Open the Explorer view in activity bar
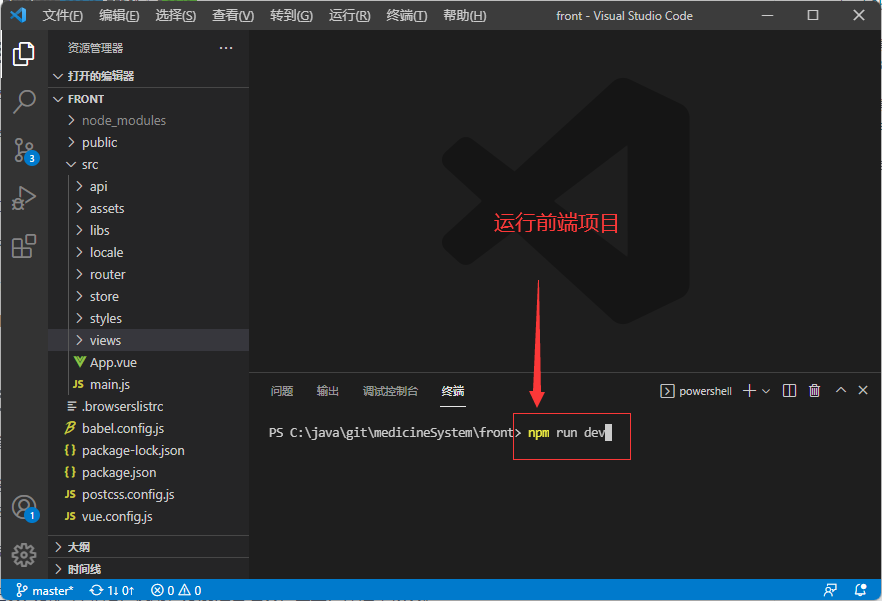Viewport: 882px width, 601px height. click(x=24, y=54)
